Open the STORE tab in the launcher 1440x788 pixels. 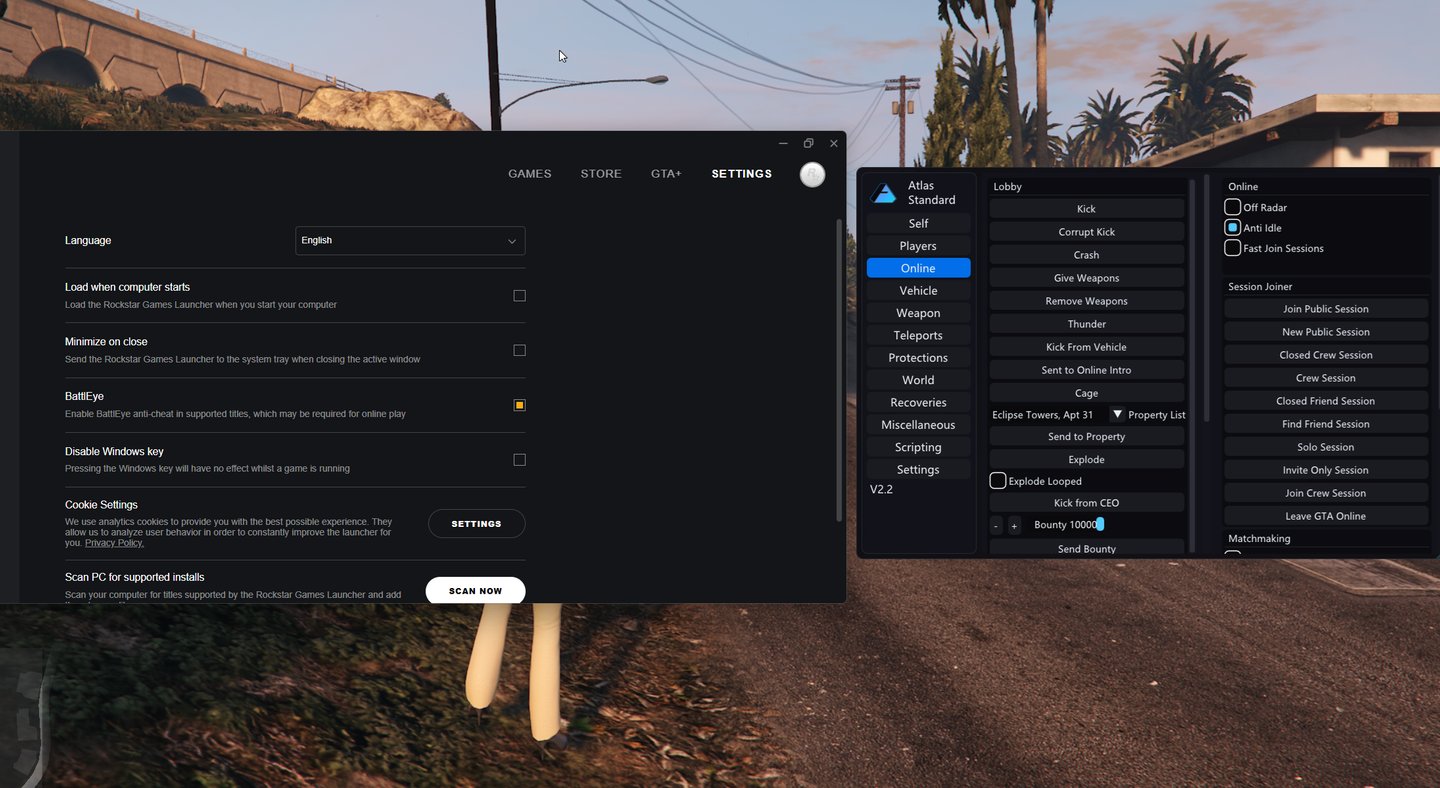click(x=601, y=174)
